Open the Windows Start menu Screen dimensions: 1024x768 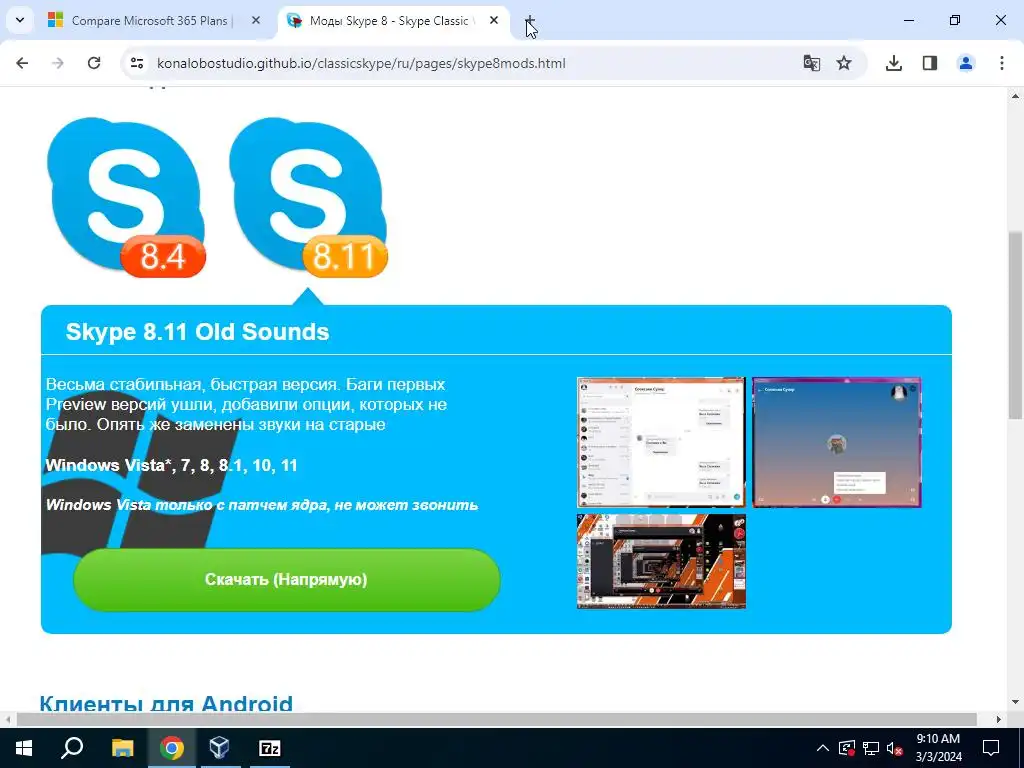(24, 748)
